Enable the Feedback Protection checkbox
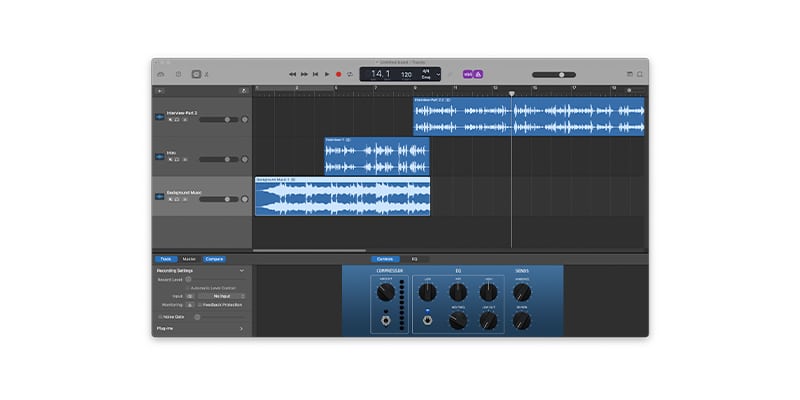This screenshot has height=400, width=800. (200, 304)
